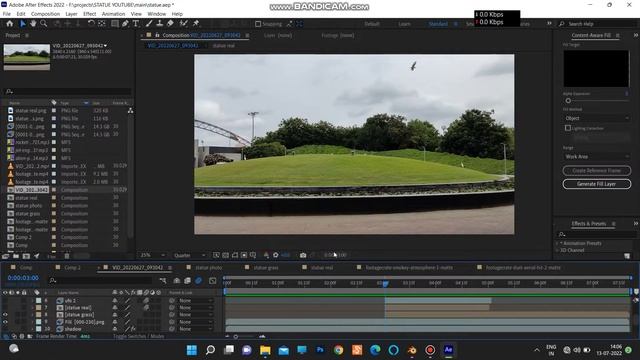Screen dimensions: 640x360
Task: Open the Composition menu
Action: point(45,14)
